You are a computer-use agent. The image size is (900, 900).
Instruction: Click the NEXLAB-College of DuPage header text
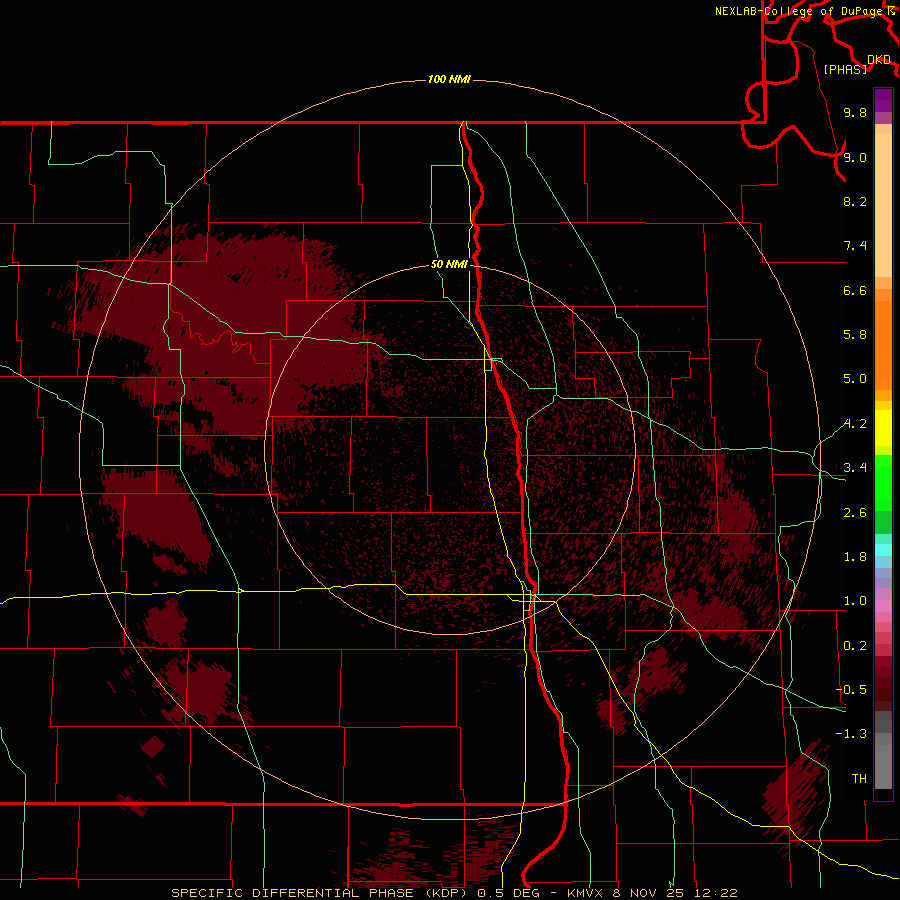[x=798, y=11]
